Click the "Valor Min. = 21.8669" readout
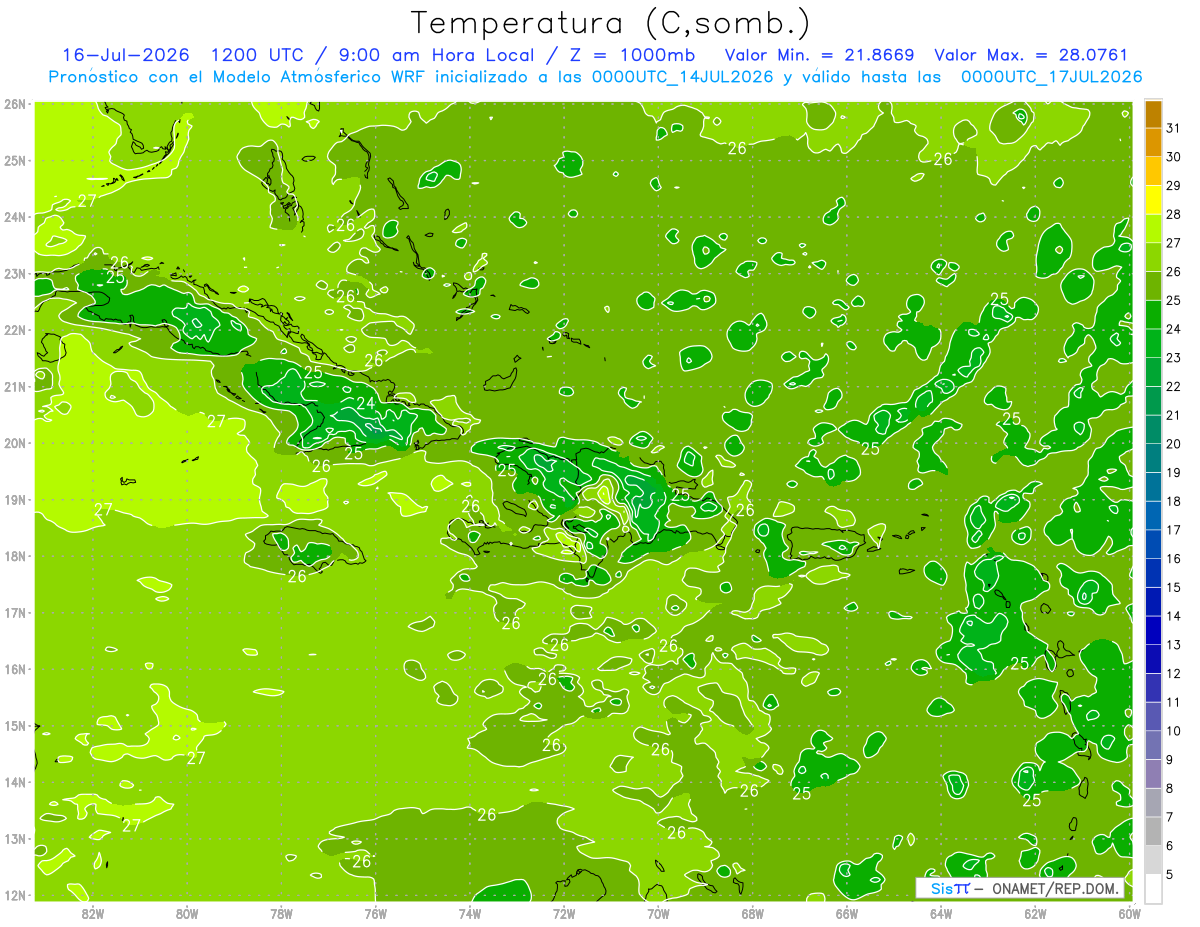The width and height of the screenshot is (1200, 927). point(819,55)
